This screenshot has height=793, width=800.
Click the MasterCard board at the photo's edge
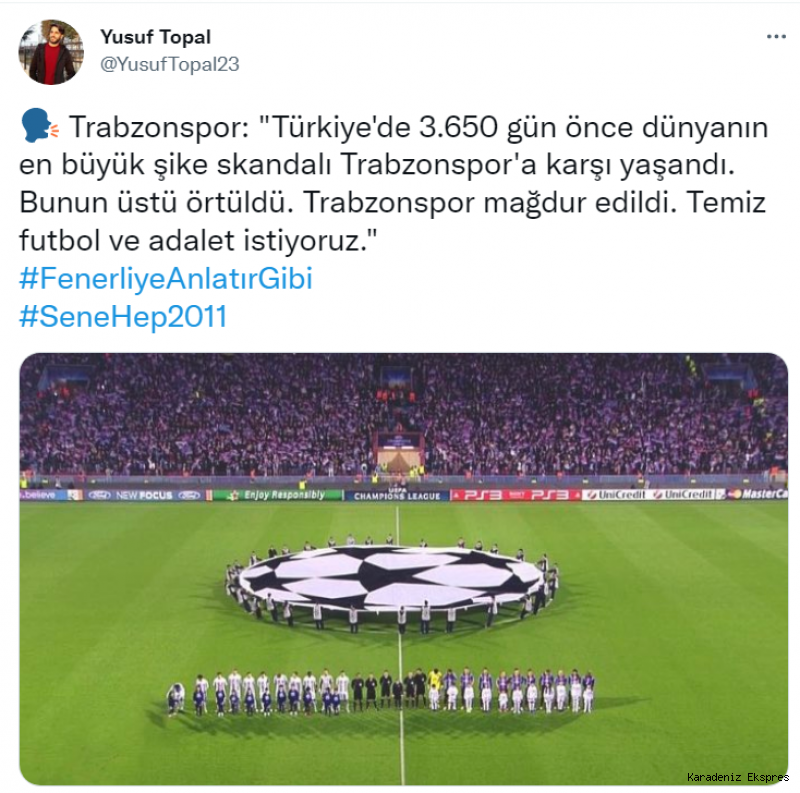point(757,494)
